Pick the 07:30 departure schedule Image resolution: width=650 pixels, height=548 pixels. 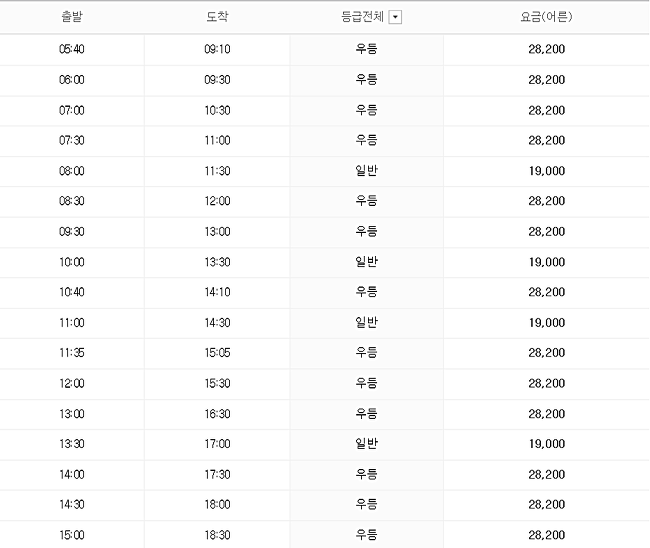pos(325,141)
